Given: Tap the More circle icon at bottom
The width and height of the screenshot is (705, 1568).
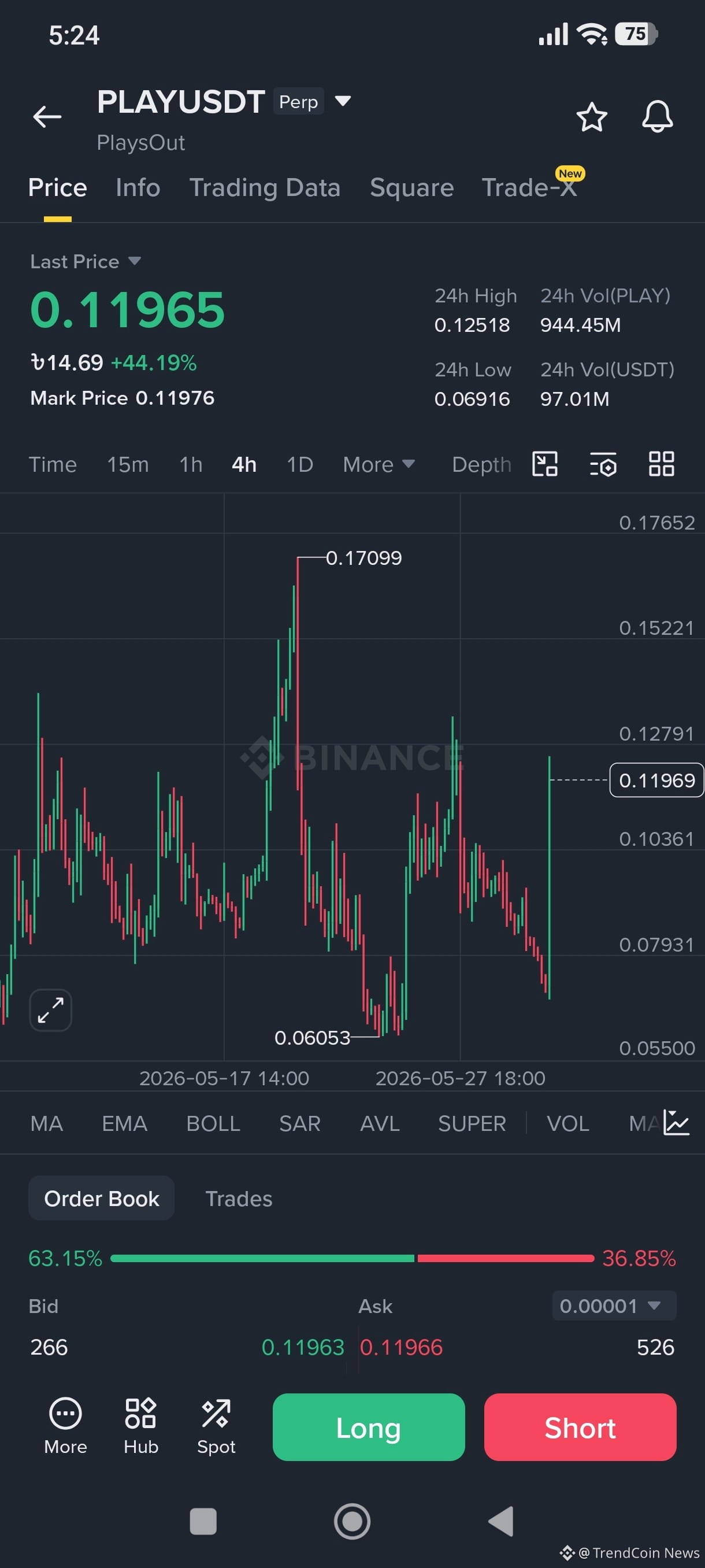Looking at the screenshot, I should 65,1426.
